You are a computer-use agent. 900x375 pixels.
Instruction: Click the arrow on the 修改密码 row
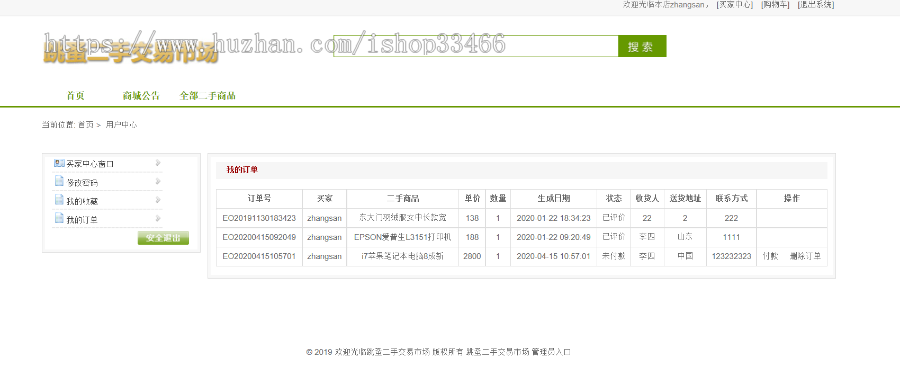pyautogui.click(x=158, y=181)
